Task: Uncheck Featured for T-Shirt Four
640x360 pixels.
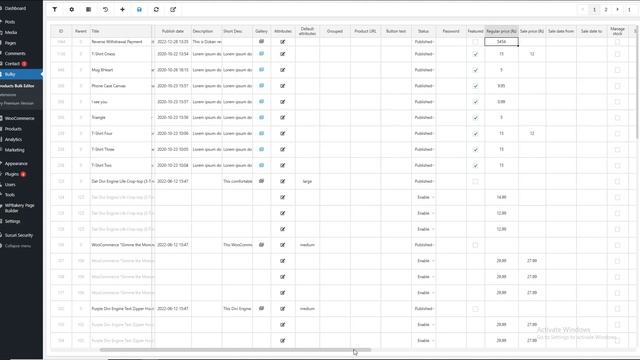Action: (x=475, y=133)
